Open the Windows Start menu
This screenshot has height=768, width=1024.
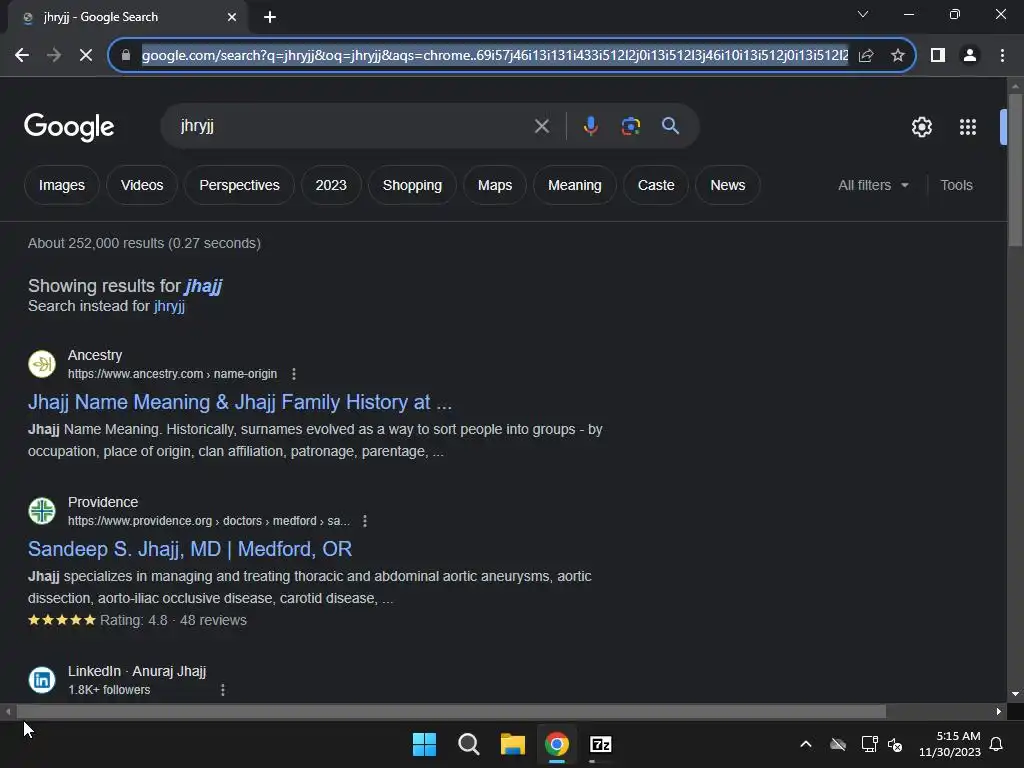pos(424,744)
